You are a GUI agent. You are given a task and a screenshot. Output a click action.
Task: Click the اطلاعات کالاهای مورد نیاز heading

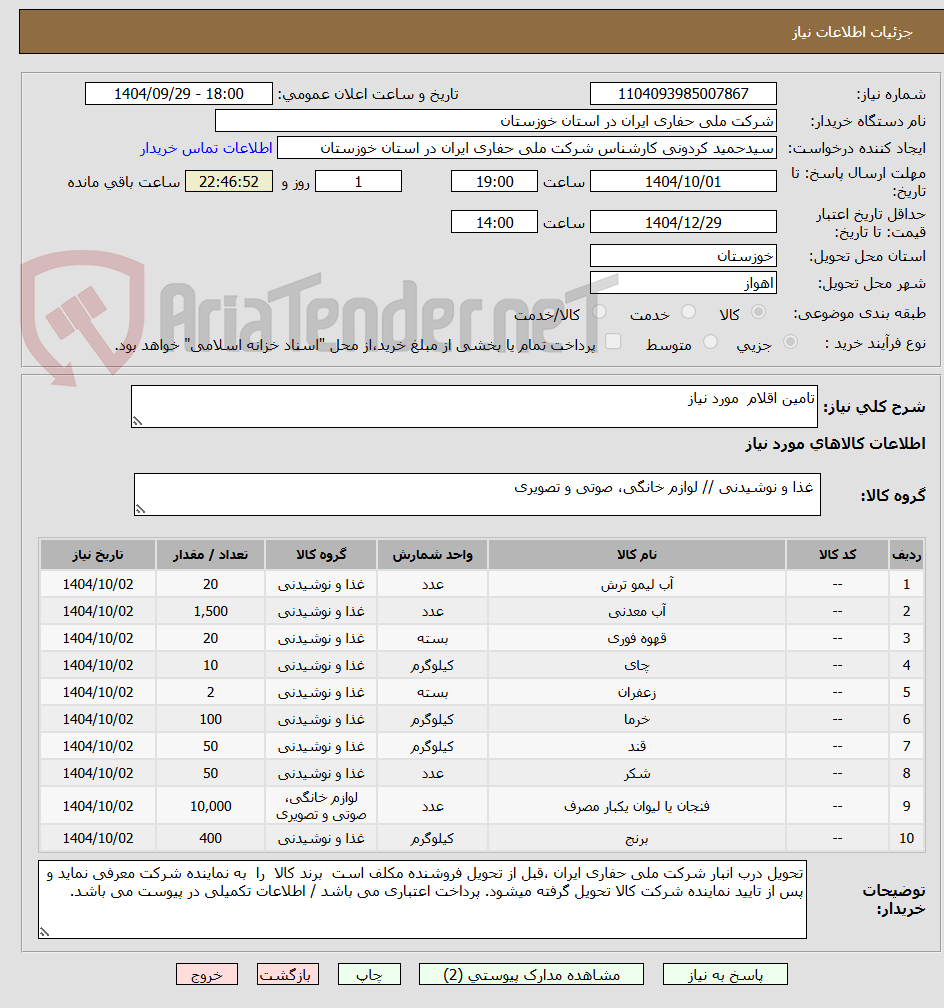(x=835, y=444)
